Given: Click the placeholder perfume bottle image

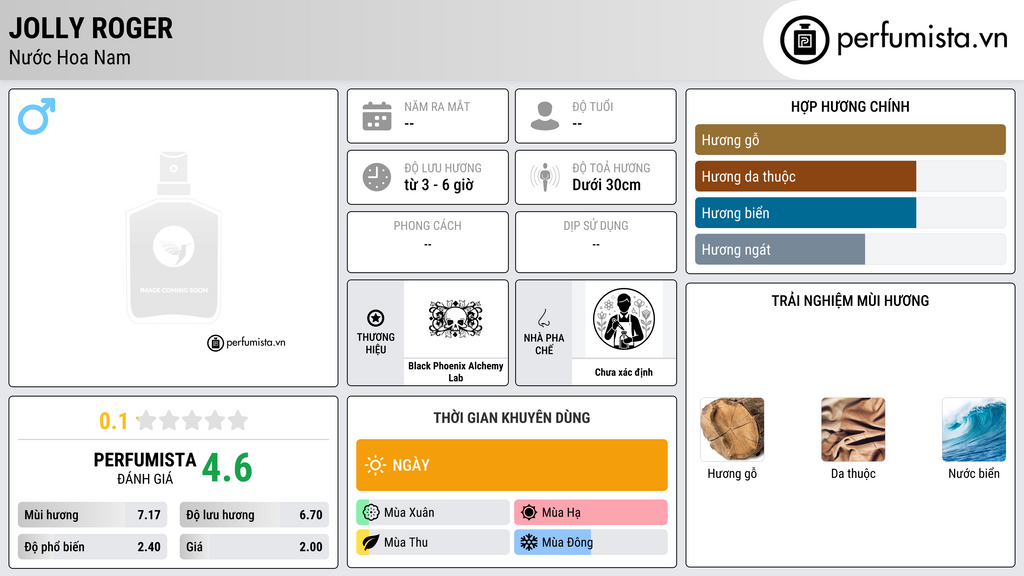Looking at the screenshot, I should (174, 238).
